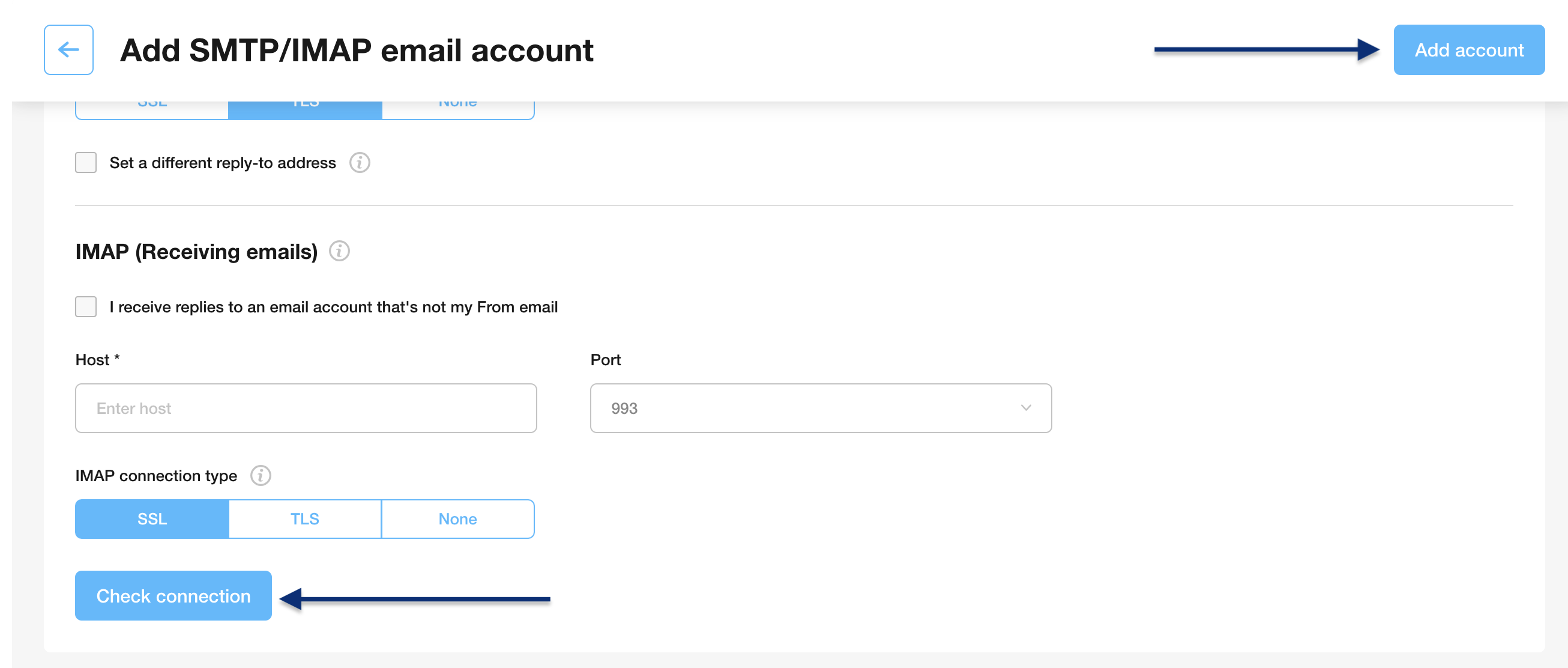Image resolution: width=1568 pixels, height=668 pixels.
Task: Select the partially hidden SMTP SSL option
Action: click(x=151, y=110)
